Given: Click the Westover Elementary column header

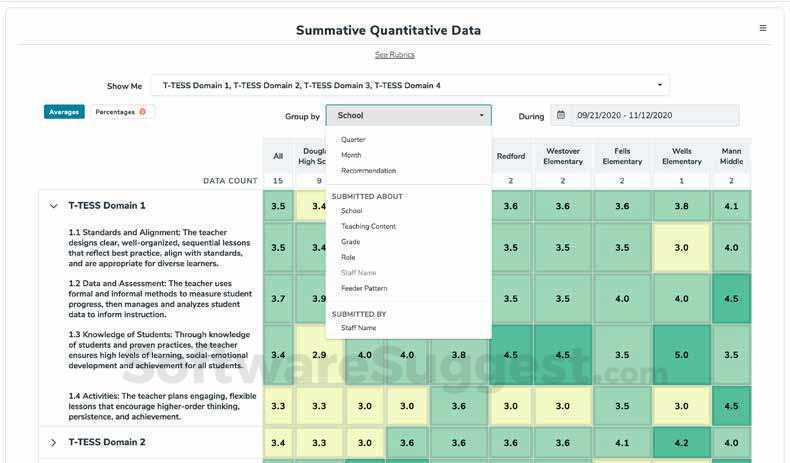Looking at the screenshot, I should click(563, 156).
